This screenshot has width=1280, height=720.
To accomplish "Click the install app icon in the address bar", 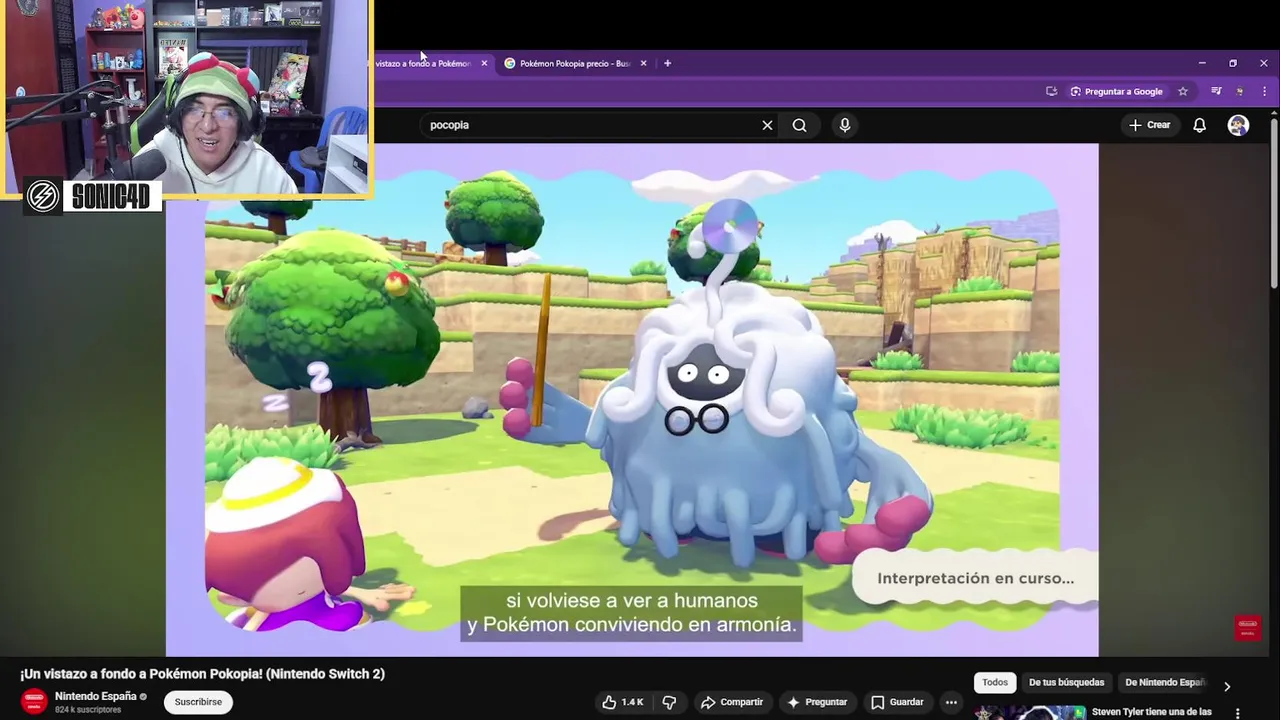I will [1051, 91].
